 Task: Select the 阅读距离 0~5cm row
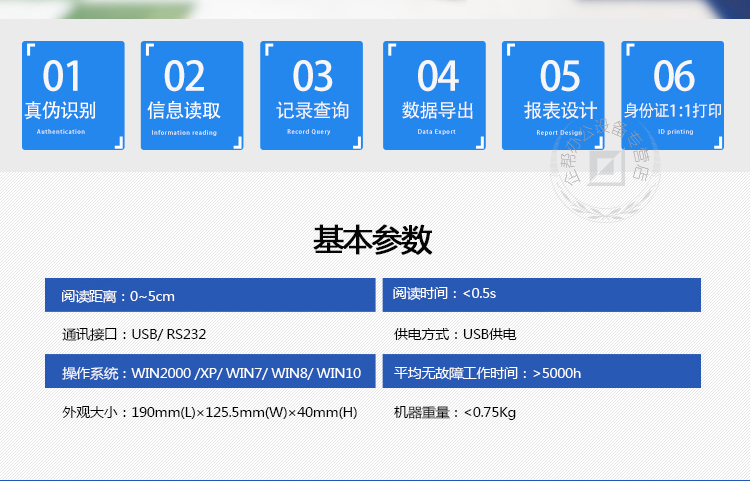[210, 295]
